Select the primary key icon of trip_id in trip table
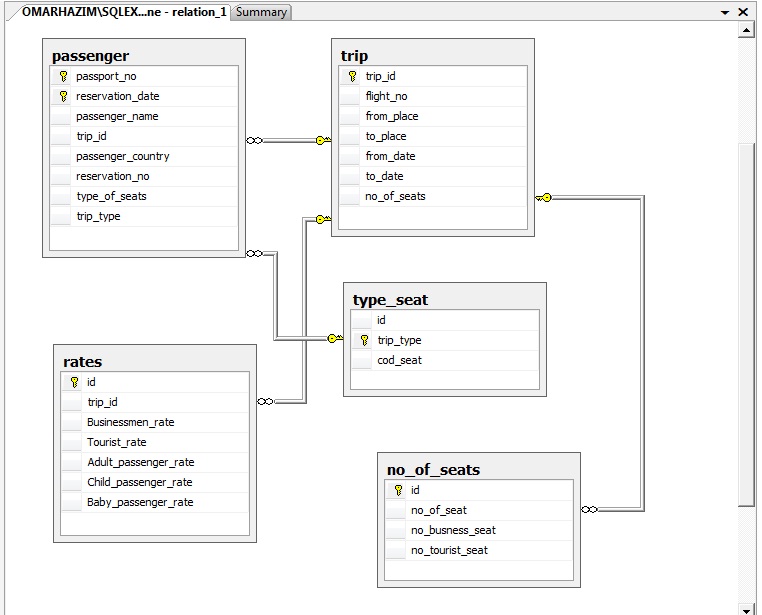The width and height of the screenshot is (762, 615). 352,76
